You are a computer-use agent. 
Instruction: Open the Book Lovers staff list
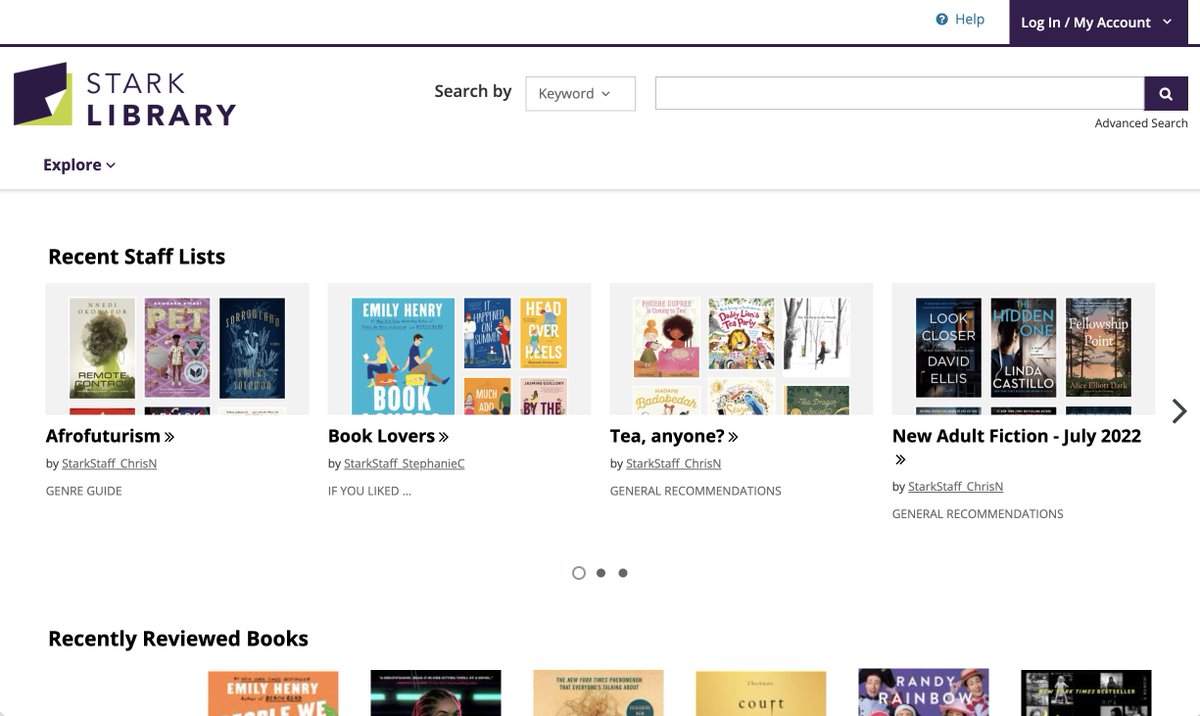381,436
